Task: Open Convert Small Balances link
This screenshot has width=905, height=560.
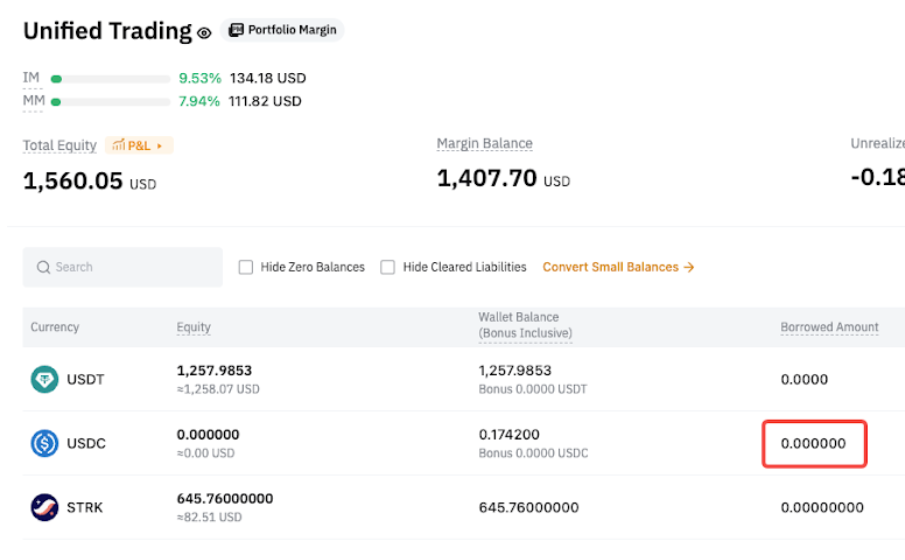Action: (x=610, y=267)
